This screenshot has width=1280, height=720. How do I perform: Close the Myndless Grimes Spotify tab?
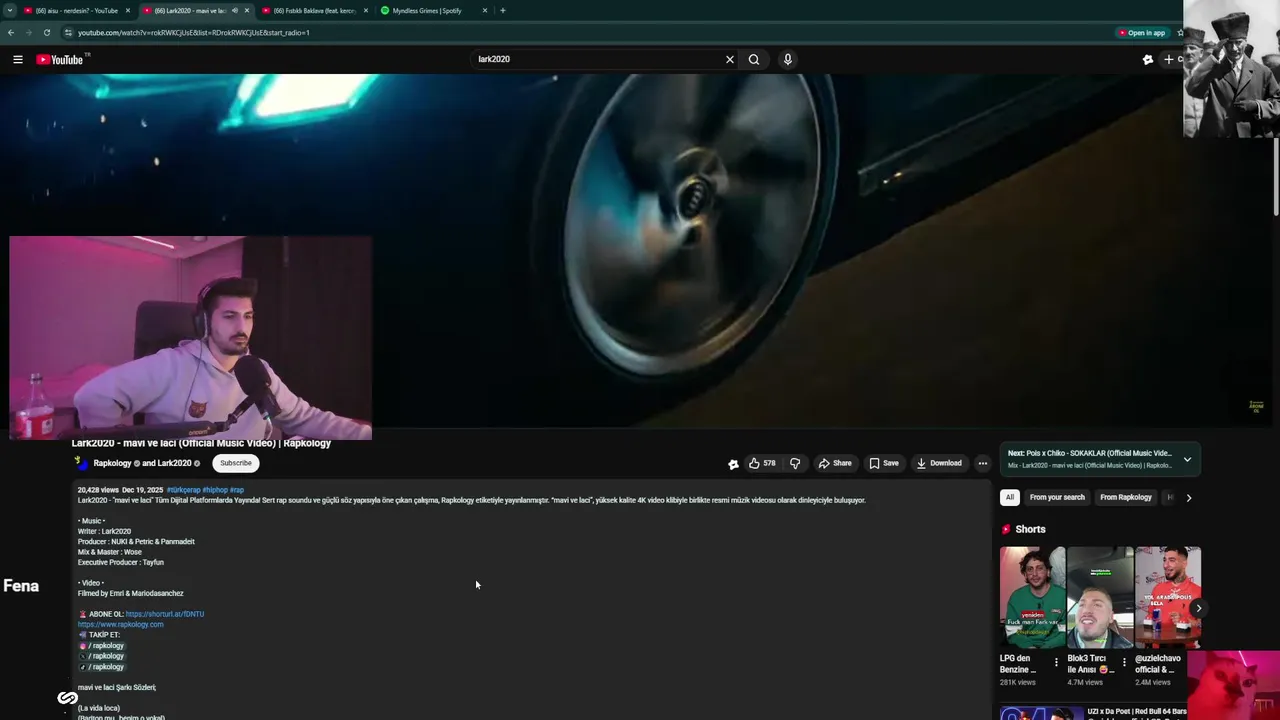[x=485, y=10]
